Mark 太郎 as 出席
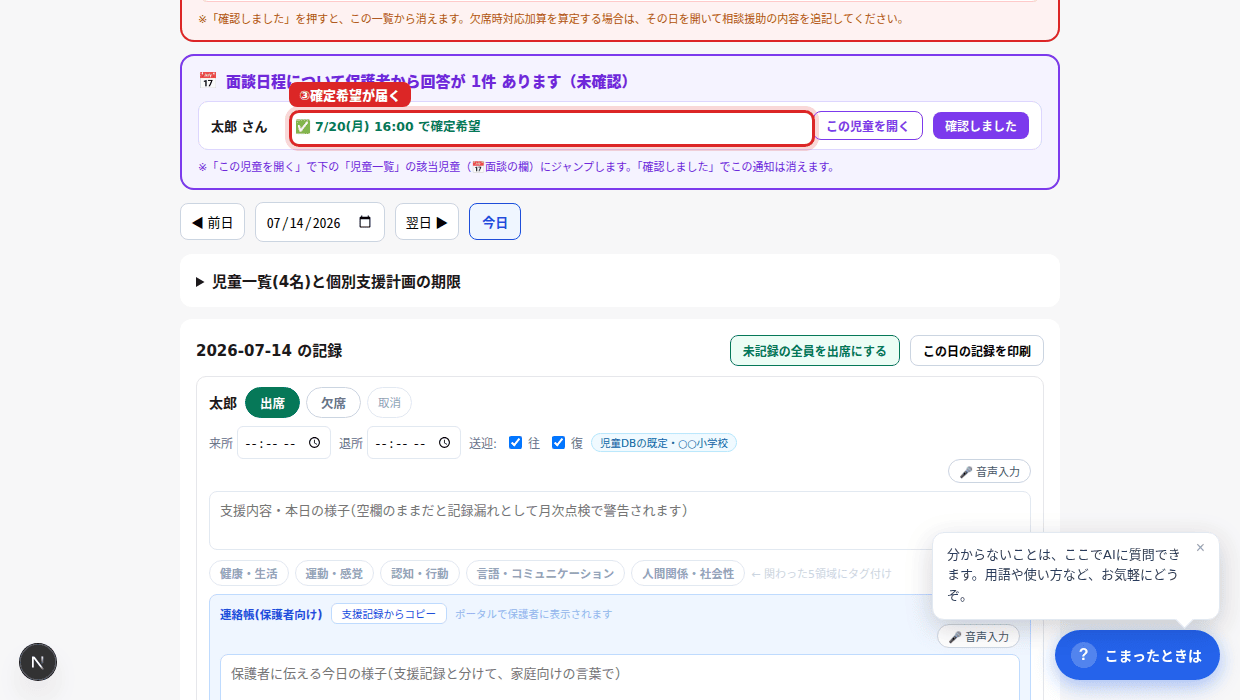The width and height of the screenshot is (1240, 700). (272, 403)
